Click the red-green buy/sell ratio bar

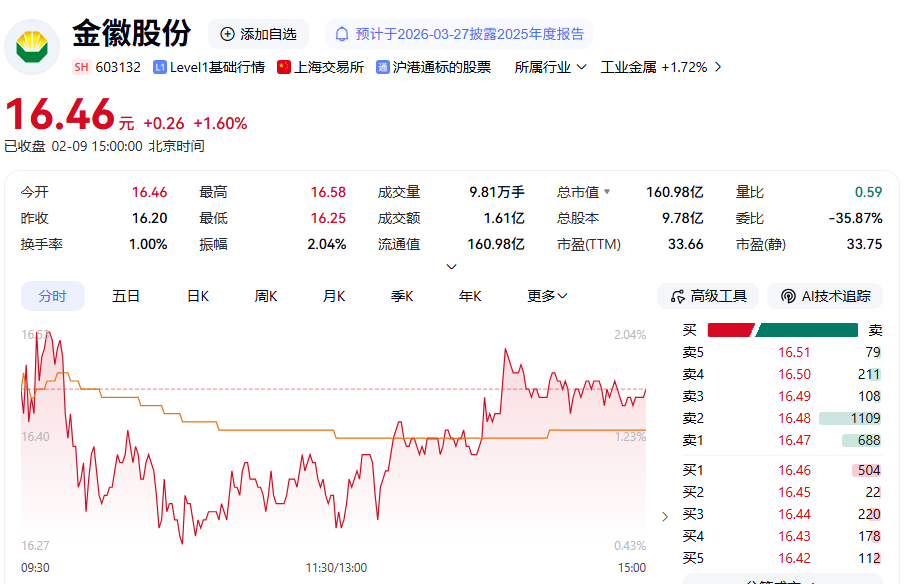[782, 330]
